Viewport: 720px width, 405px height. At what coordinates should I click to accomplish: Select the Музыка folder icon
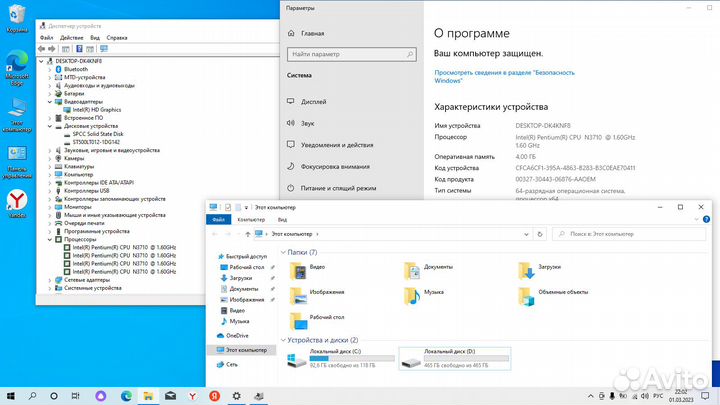tap(412, 293)
